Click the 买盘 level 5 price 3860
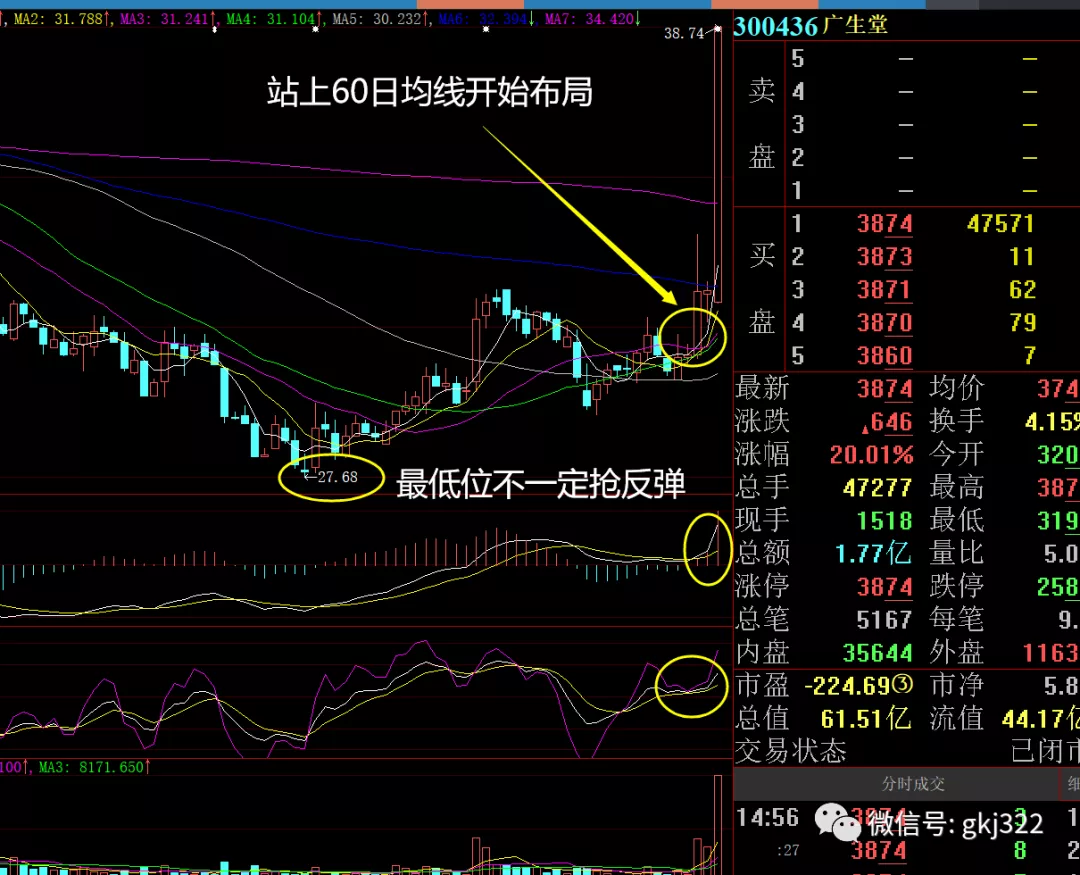 pos(884,356)
